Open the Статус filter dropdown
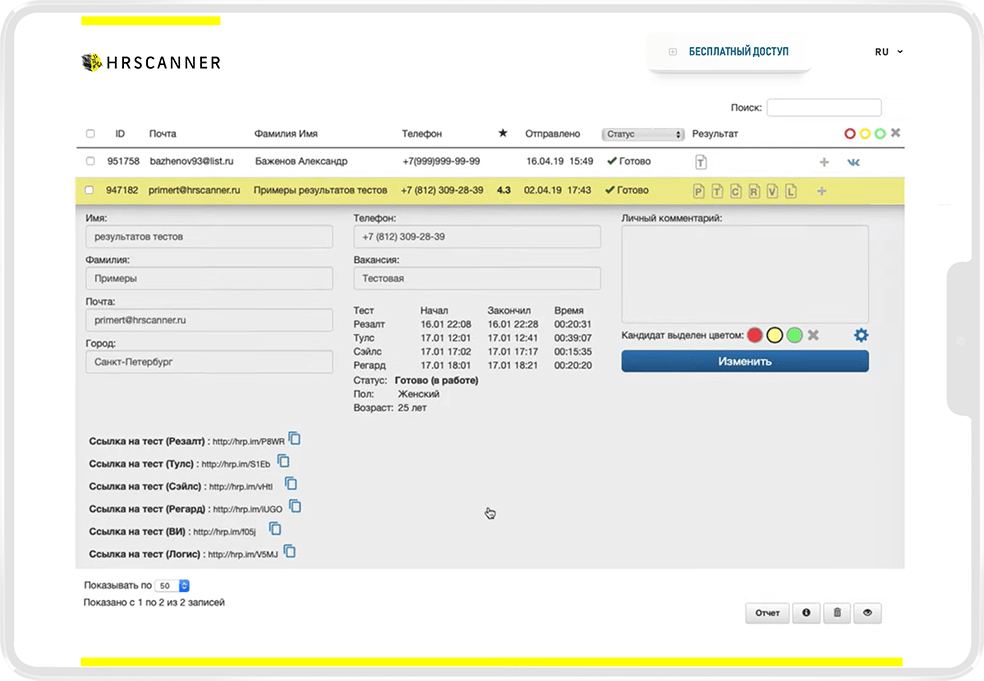 pos(643,134)
